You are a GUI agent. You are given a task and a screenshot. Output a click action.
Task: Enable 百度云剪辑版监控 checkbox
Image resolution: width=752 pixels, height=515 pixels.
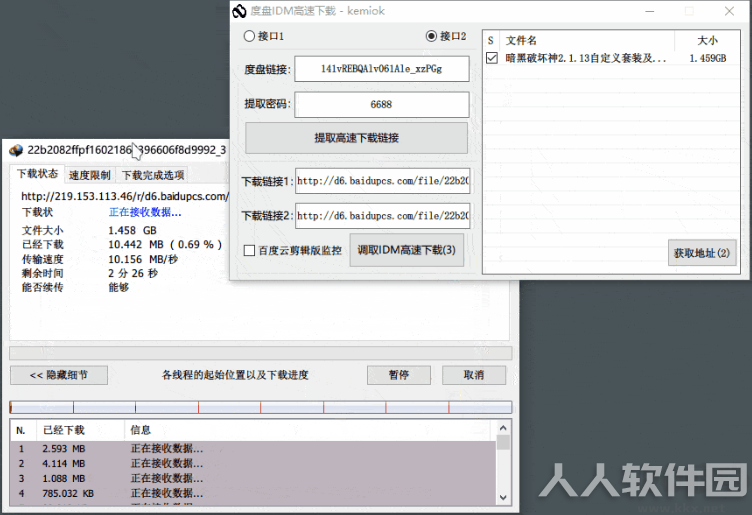coord(249,250)
